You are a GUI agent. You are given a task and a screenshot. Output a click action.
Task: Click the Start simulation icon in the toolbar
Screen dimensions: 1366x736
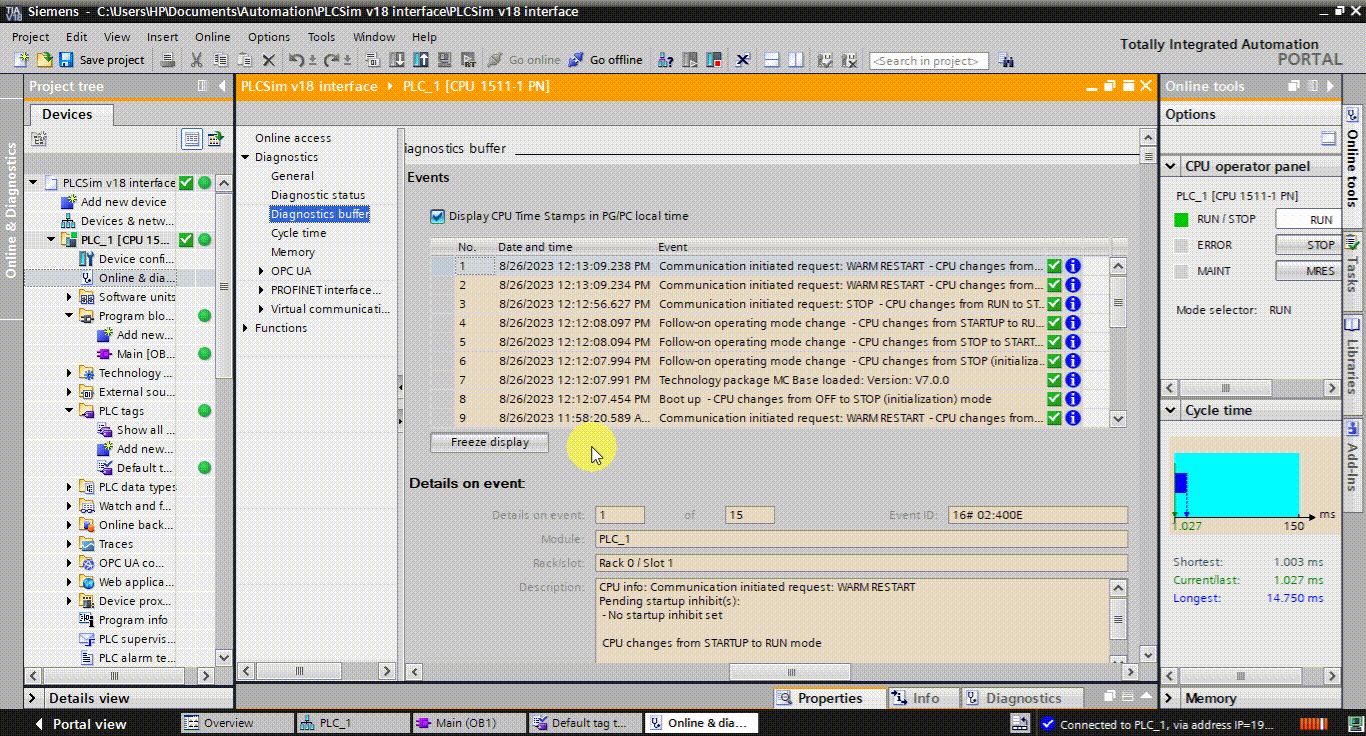[x=443, y=60]
